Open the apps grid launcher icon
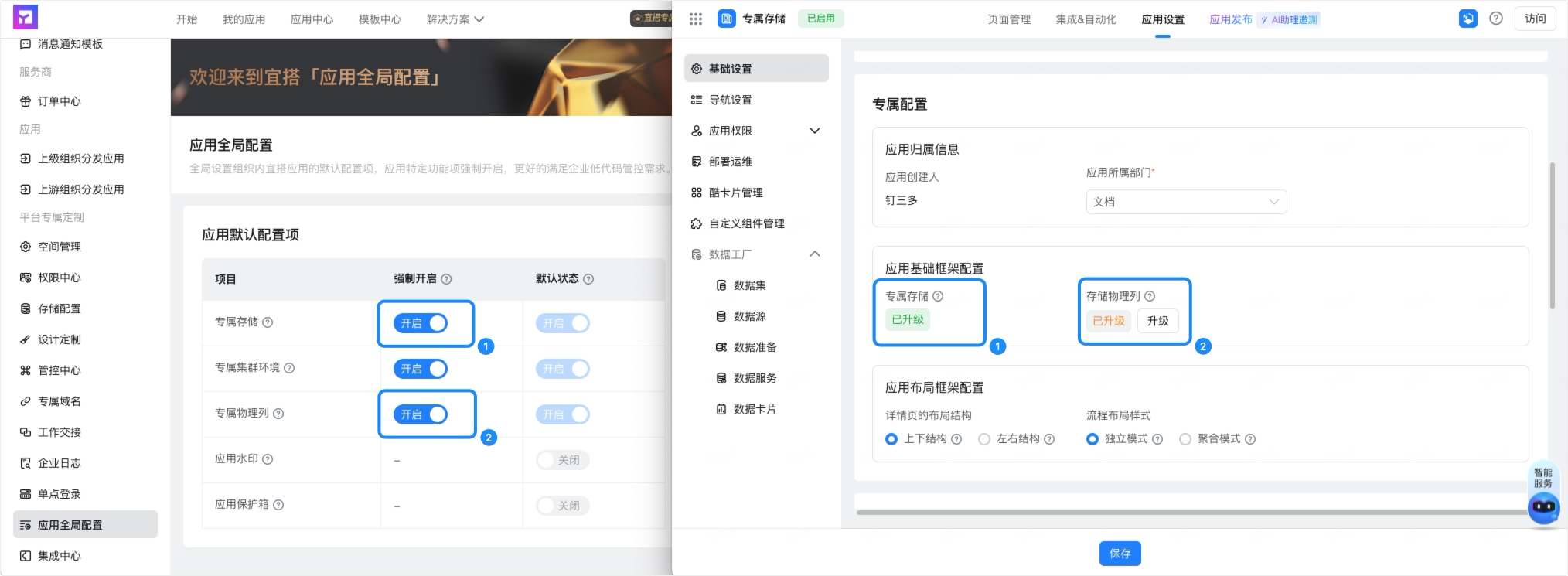This screenshot has height=576, width=1568. [696, 19]
